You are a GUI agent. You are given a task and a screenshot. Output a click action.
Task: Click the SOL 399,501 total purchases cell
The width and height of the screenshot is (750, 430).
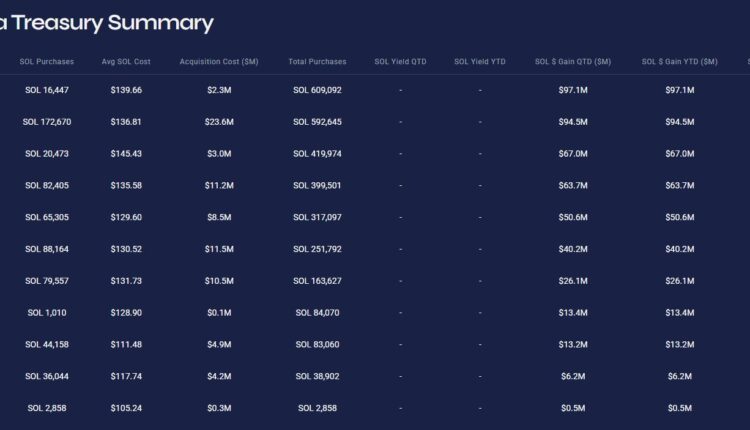point(317,185)
